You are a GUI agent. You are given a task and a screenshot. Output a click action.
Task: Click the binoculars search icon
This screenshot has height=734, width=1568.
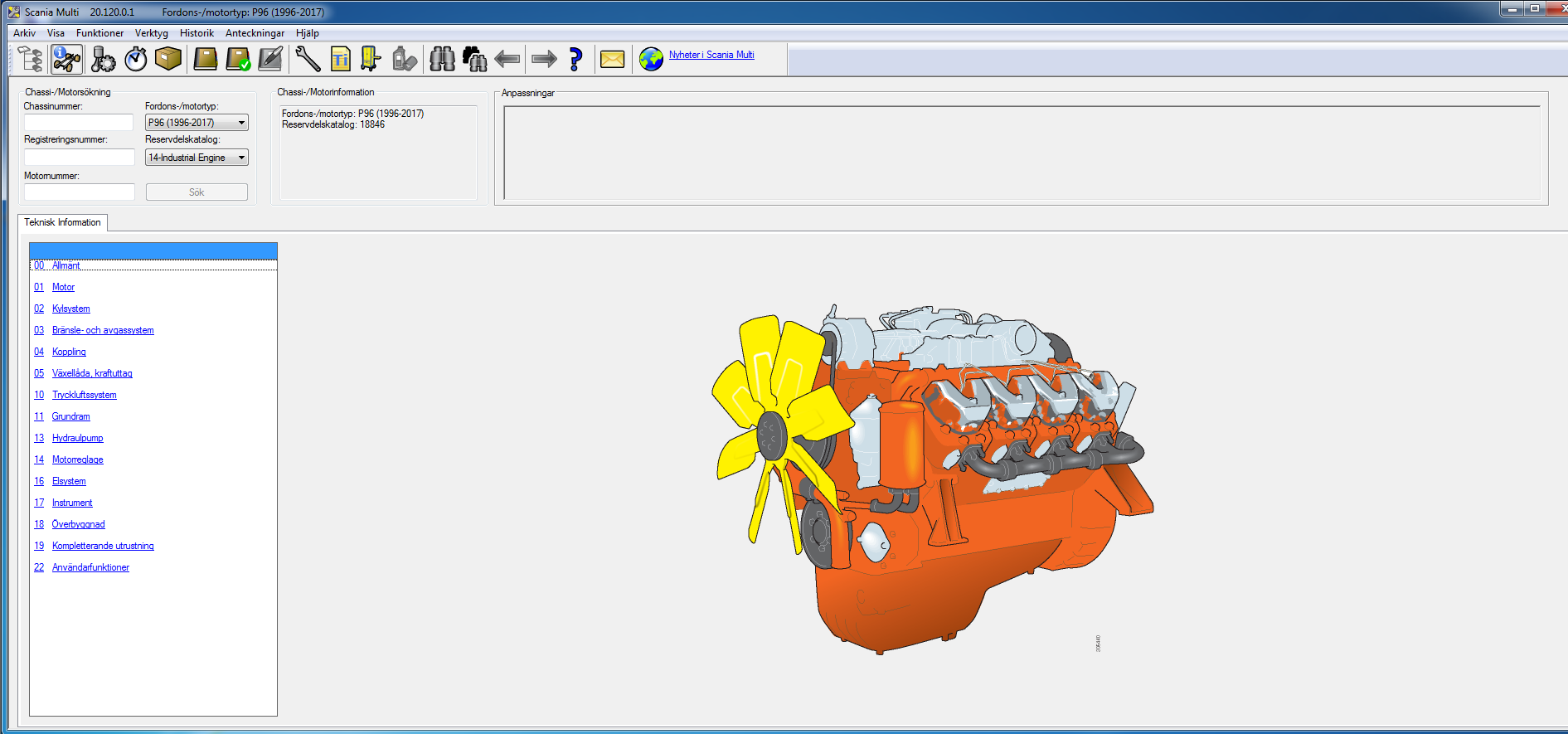click(442, 59)
